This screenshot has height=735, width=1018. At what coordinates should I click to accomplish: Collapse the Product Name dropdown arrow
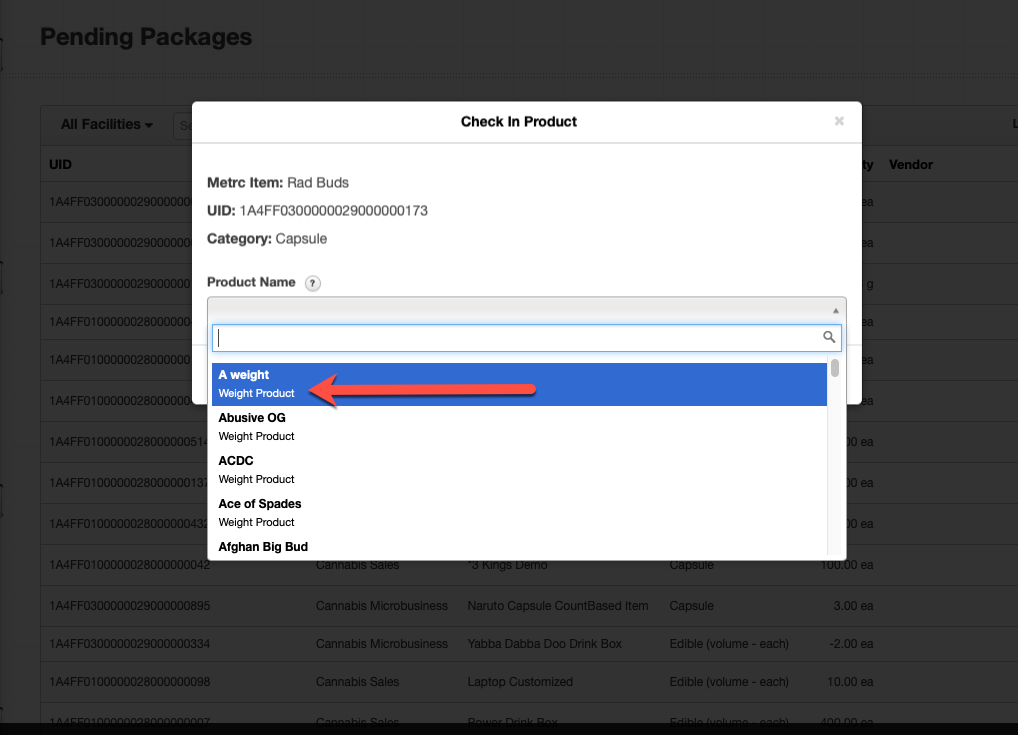tap(836, 310)
